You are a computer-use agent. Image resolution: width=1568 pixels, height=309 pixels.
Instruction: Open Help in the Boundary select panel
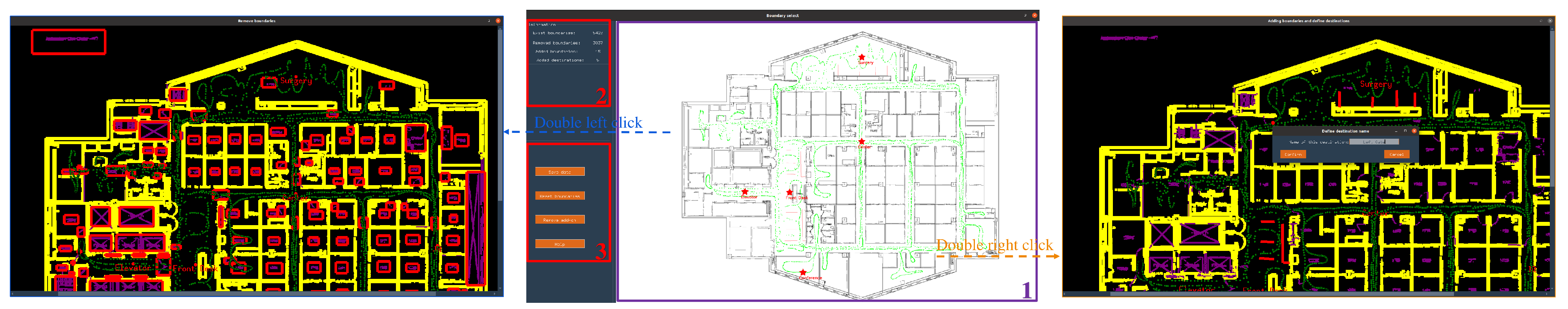point(559,244)
